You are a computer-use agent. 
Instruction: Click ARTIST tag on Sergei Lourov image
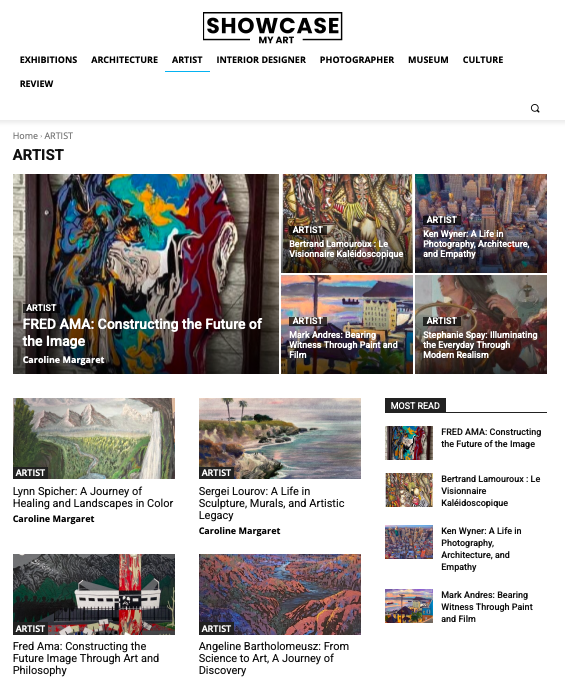click(x=216, y=473)
